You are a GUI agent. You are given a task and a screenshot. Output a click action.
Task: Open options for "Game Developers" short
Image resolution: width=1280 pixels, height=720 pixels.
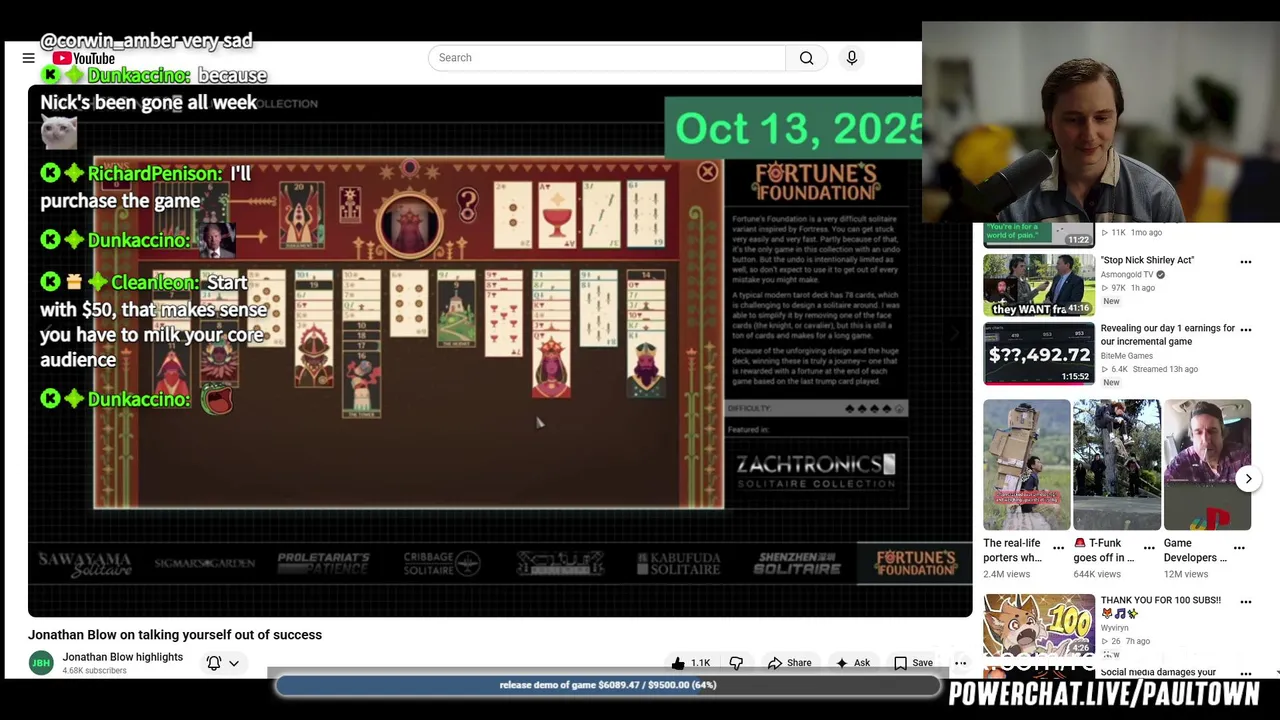point(1239,548)
